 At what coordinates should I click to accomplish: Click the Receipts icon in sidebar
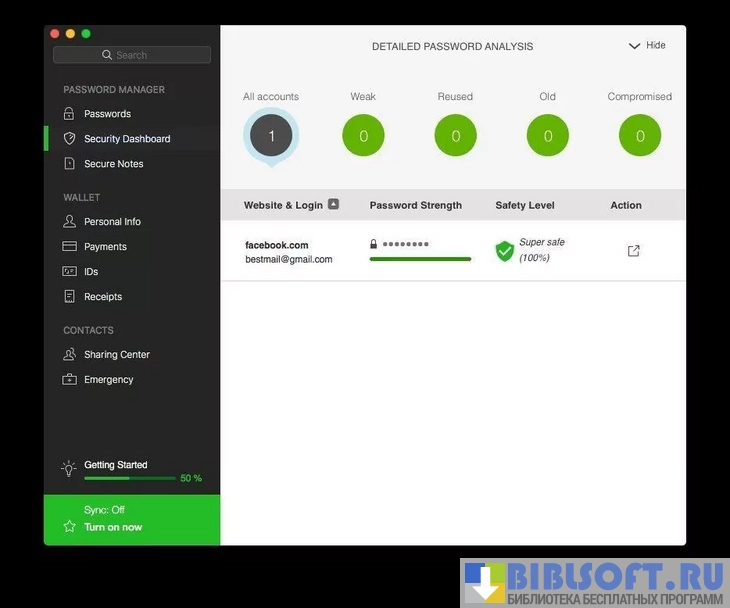tap(69, 296)
